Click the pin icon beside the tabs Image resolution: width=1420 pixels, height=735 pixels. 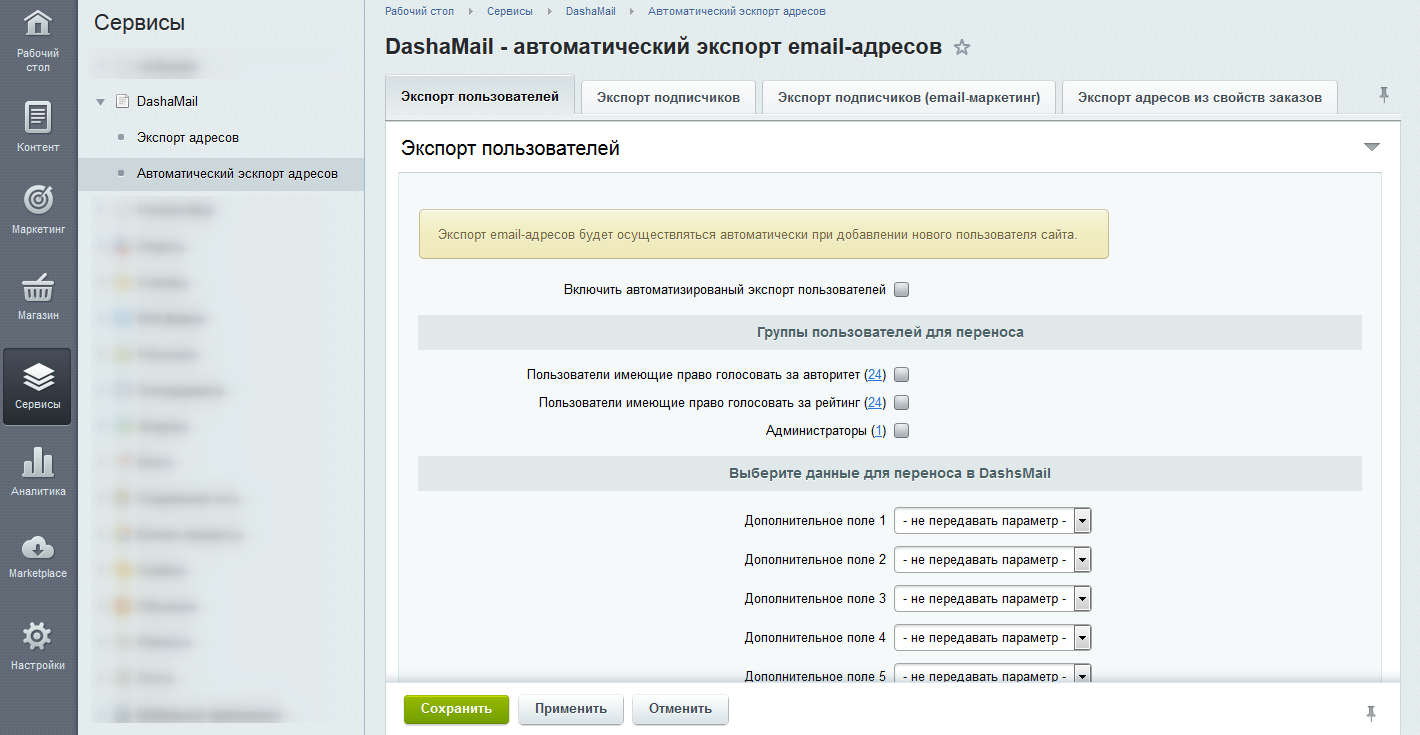click(x=1384, y=95)
